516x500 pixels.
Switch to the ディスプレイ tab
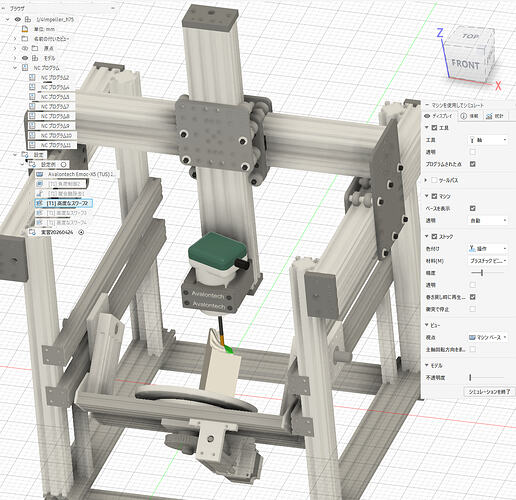coord(438,116)
